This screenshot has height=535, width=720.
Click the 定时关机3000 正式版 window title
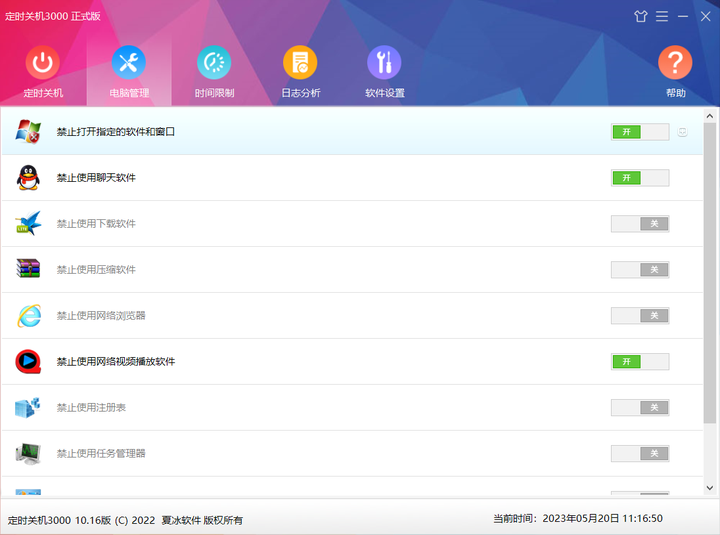point(53,16)
